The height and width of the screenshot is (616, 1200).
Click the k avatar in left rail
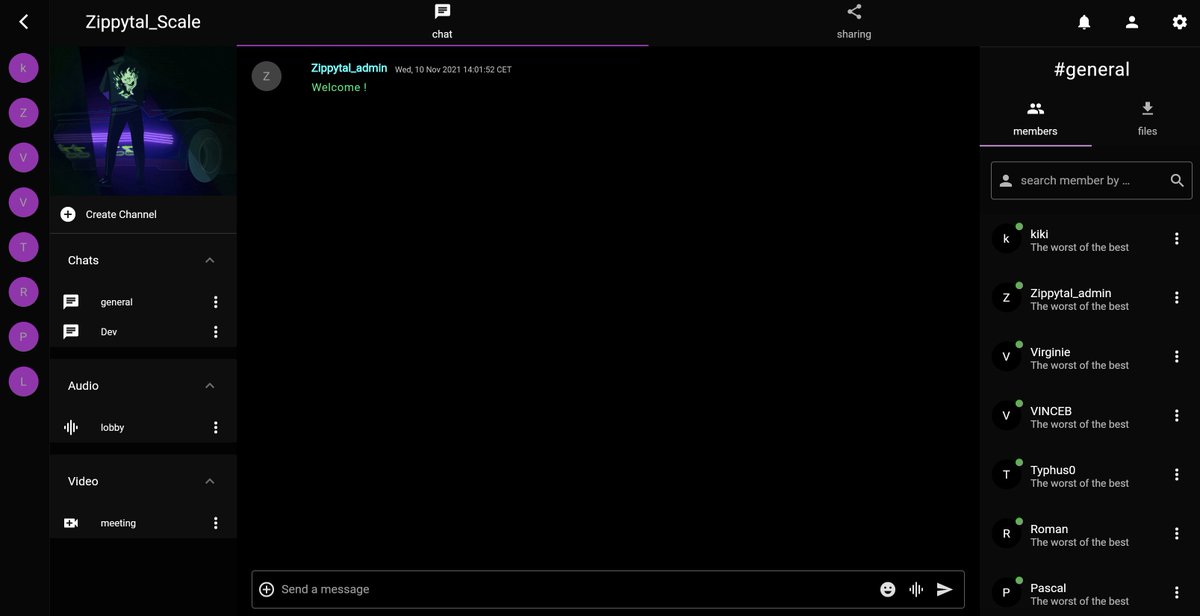click(x=23, y=68)
